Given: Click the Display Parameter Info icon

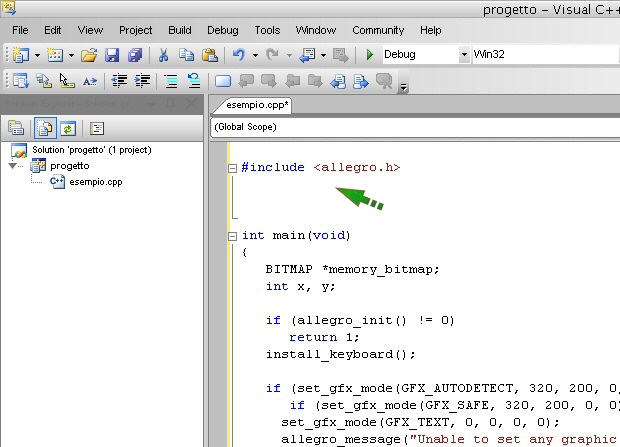Looking at the screenshot, I should [x=44, y=81].
